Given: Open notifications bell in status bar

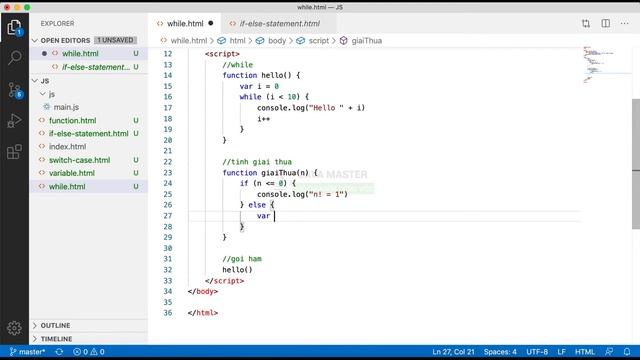Looking at the screenshot, I should (x=627, y=352).
